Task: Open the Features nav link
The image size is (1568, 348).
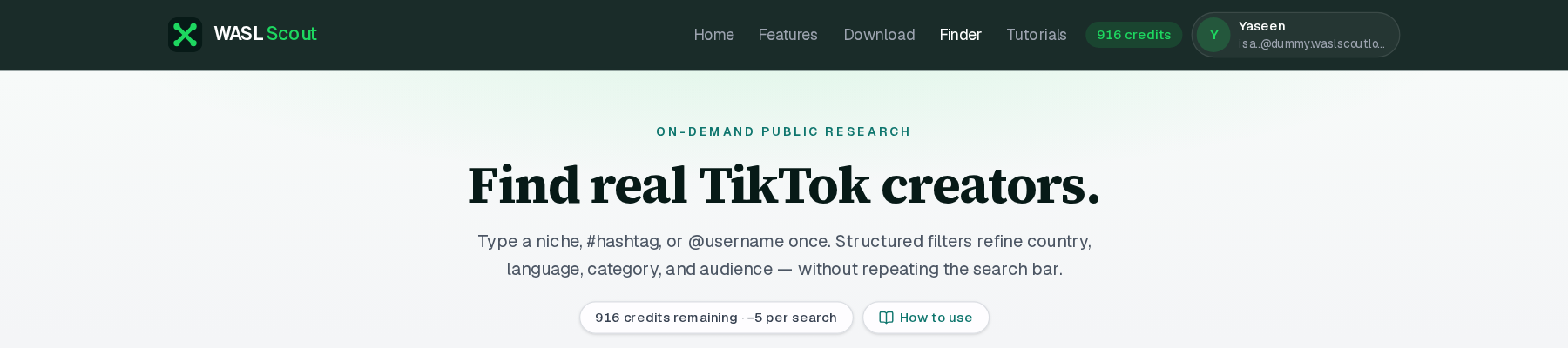Action: click(787, 35)
